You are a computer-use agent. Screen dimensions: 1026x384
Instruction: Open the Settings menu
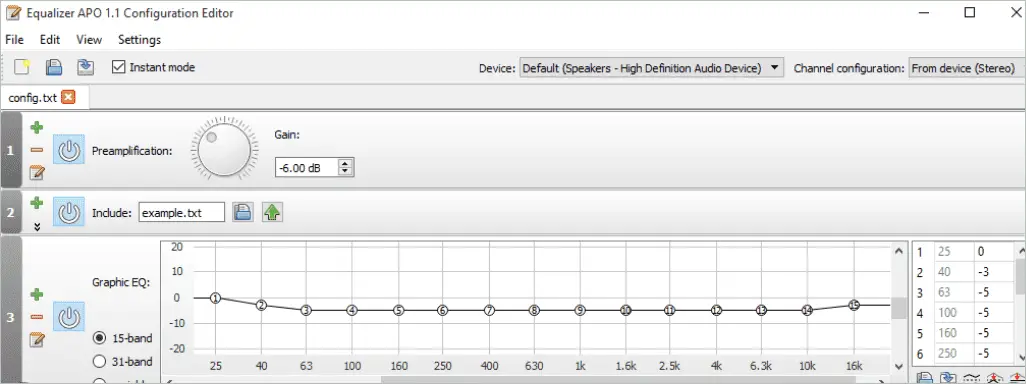[139, 40]
